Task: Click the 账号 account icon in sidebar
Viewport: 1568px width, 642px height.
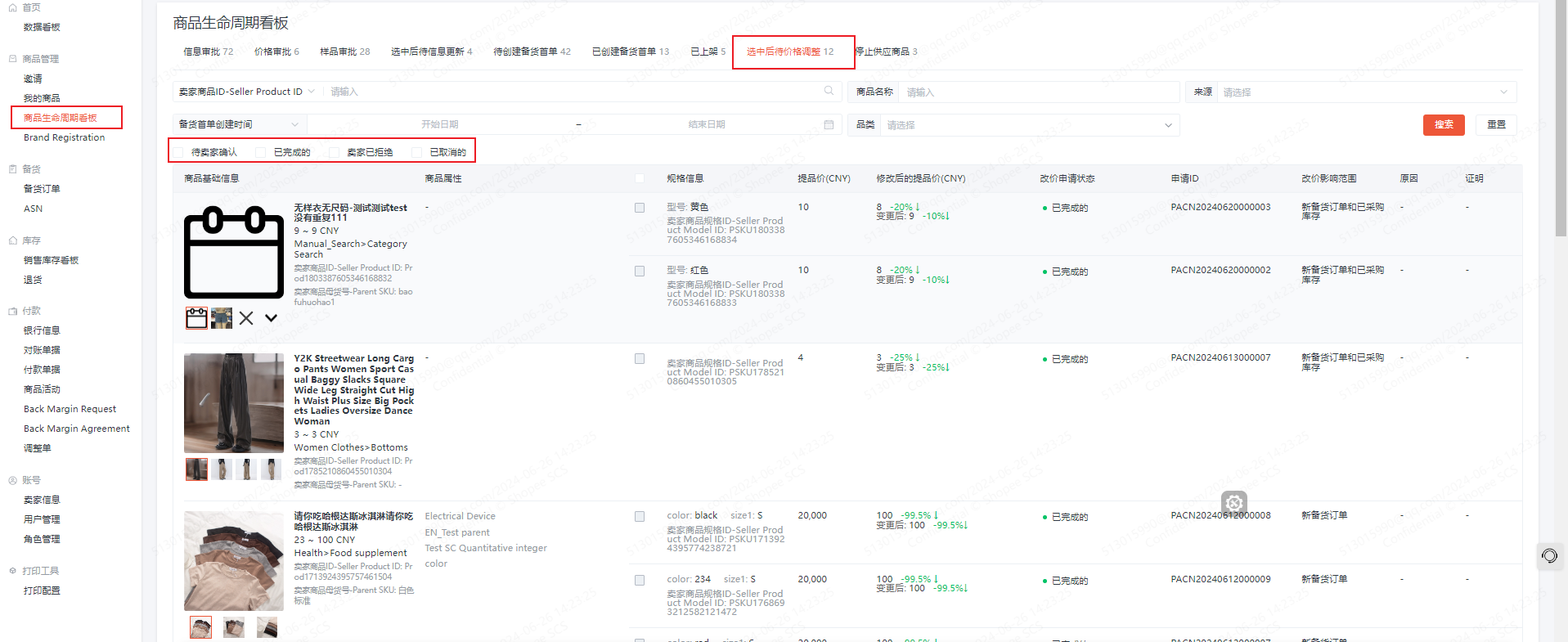Action: tap(13, 480)
